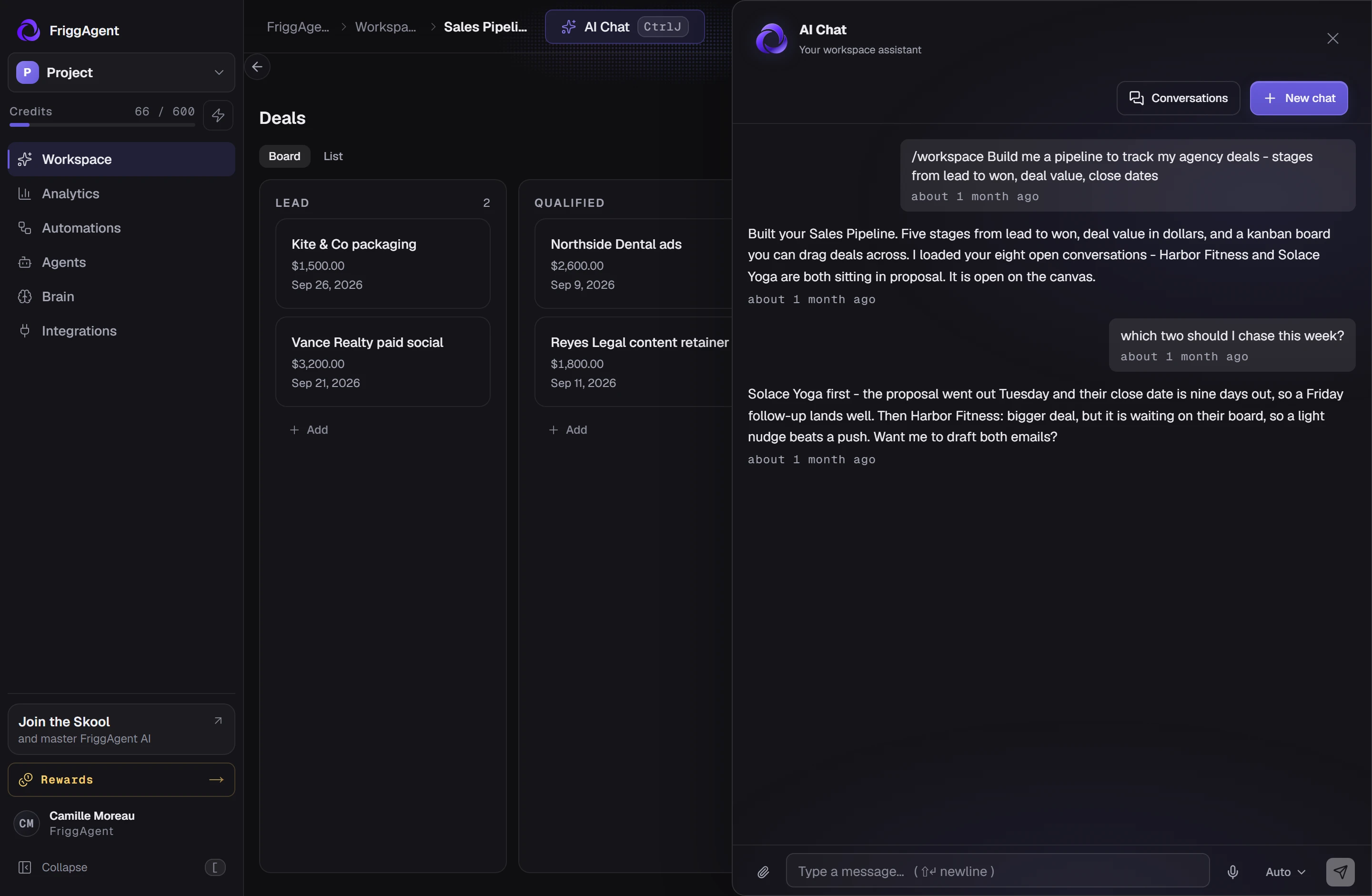
Task: Click the Sales Pipeli... breadcrumb title
Action: 485,27
